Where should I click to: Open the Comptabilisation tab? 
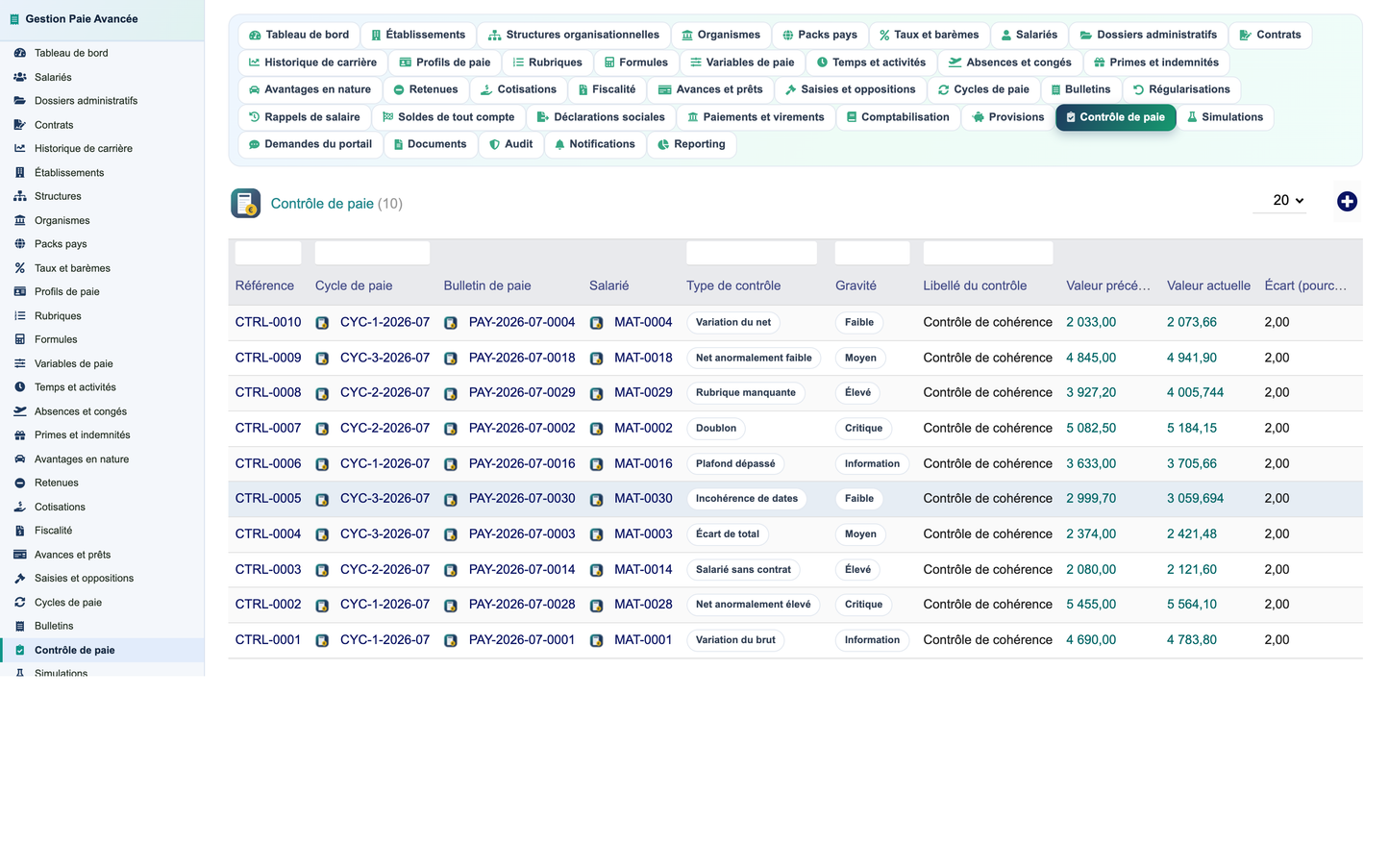click(x=898, y=117)
